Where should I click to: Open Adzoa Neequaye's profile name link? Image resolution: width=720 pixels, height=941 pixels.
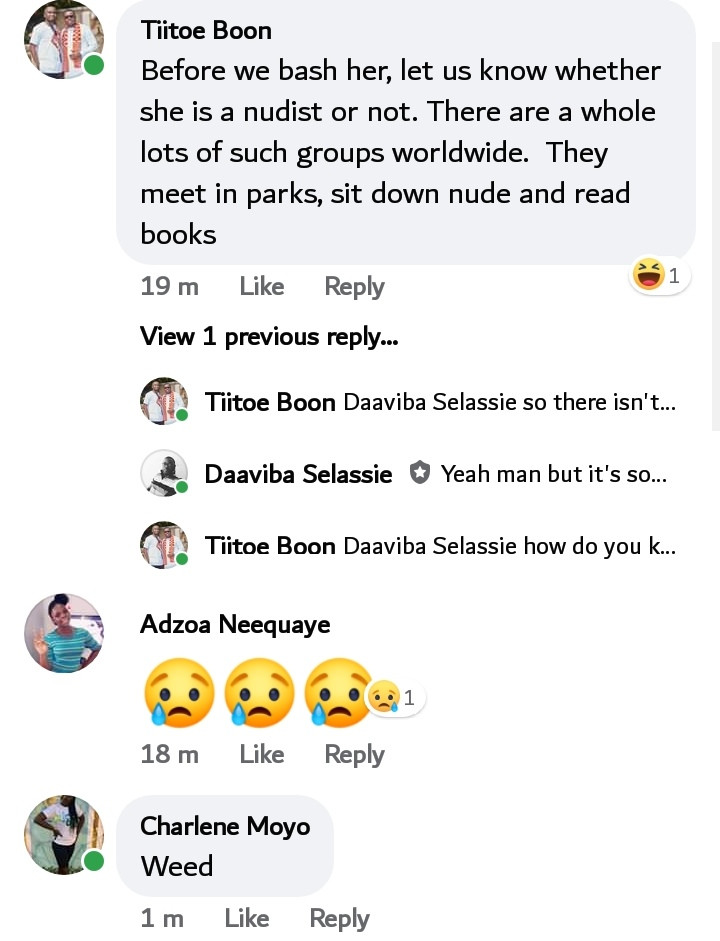(235, 625)
